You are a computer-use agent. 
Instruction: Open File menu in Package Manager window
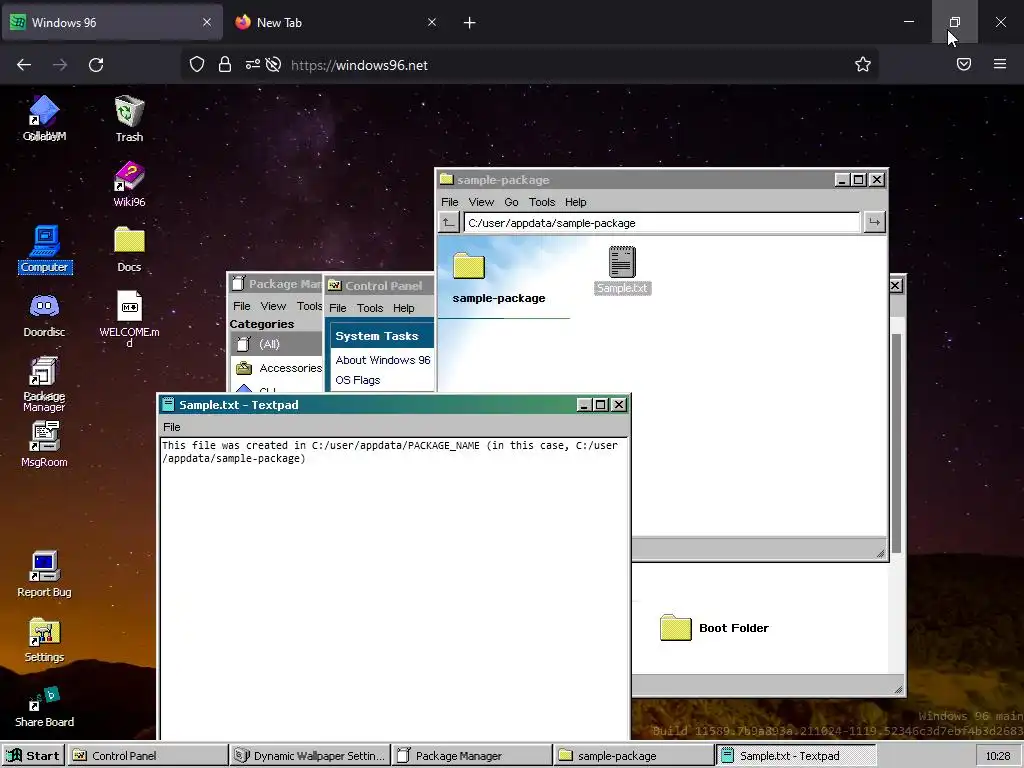click(x=242, y=306)
